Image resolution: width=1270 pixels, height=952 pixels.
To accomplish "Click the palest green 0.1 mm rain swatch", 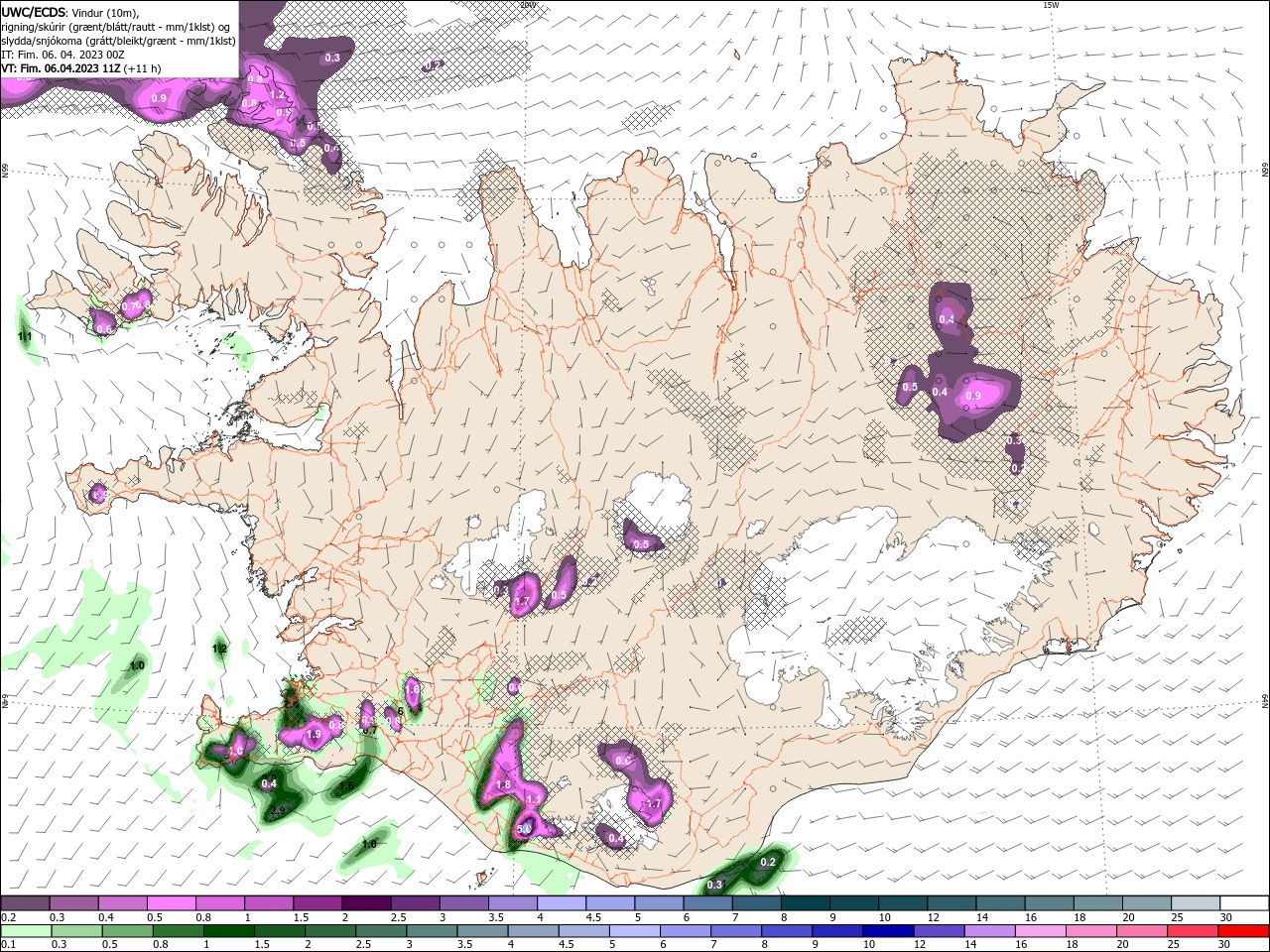I will (x=26, y=931).
